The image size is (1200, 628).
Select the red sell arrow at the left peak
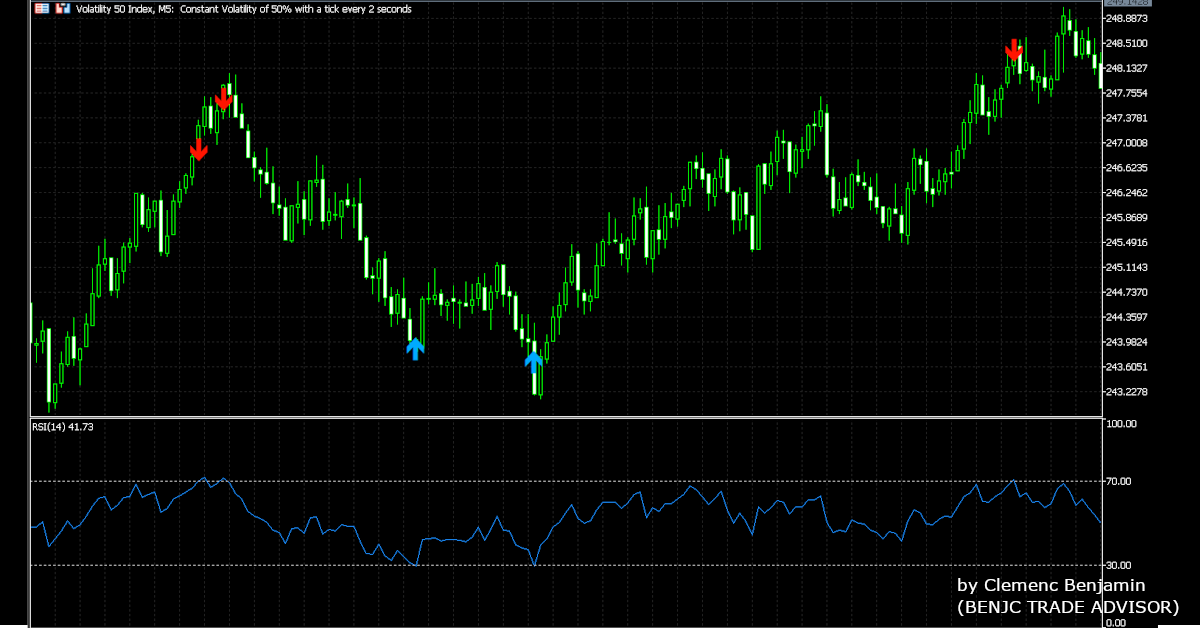point(224,99)
